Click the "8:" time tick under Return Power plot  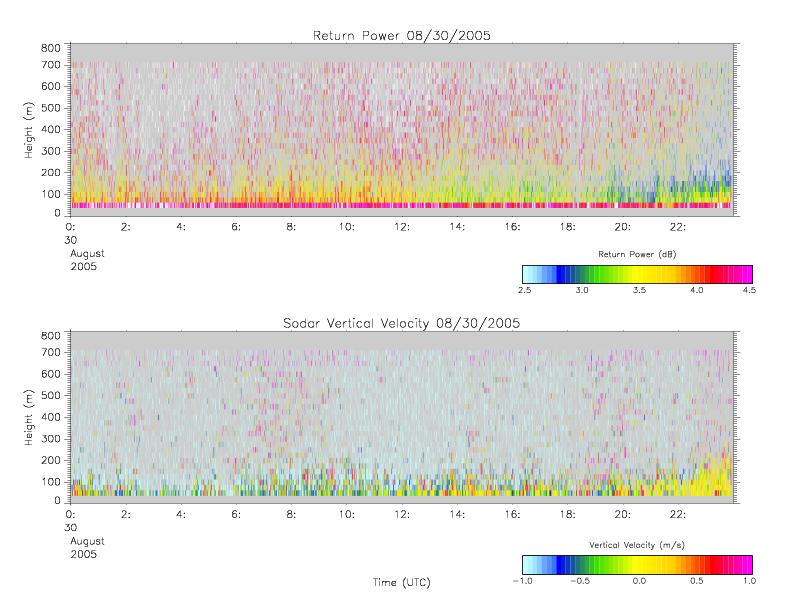[291, 227]
